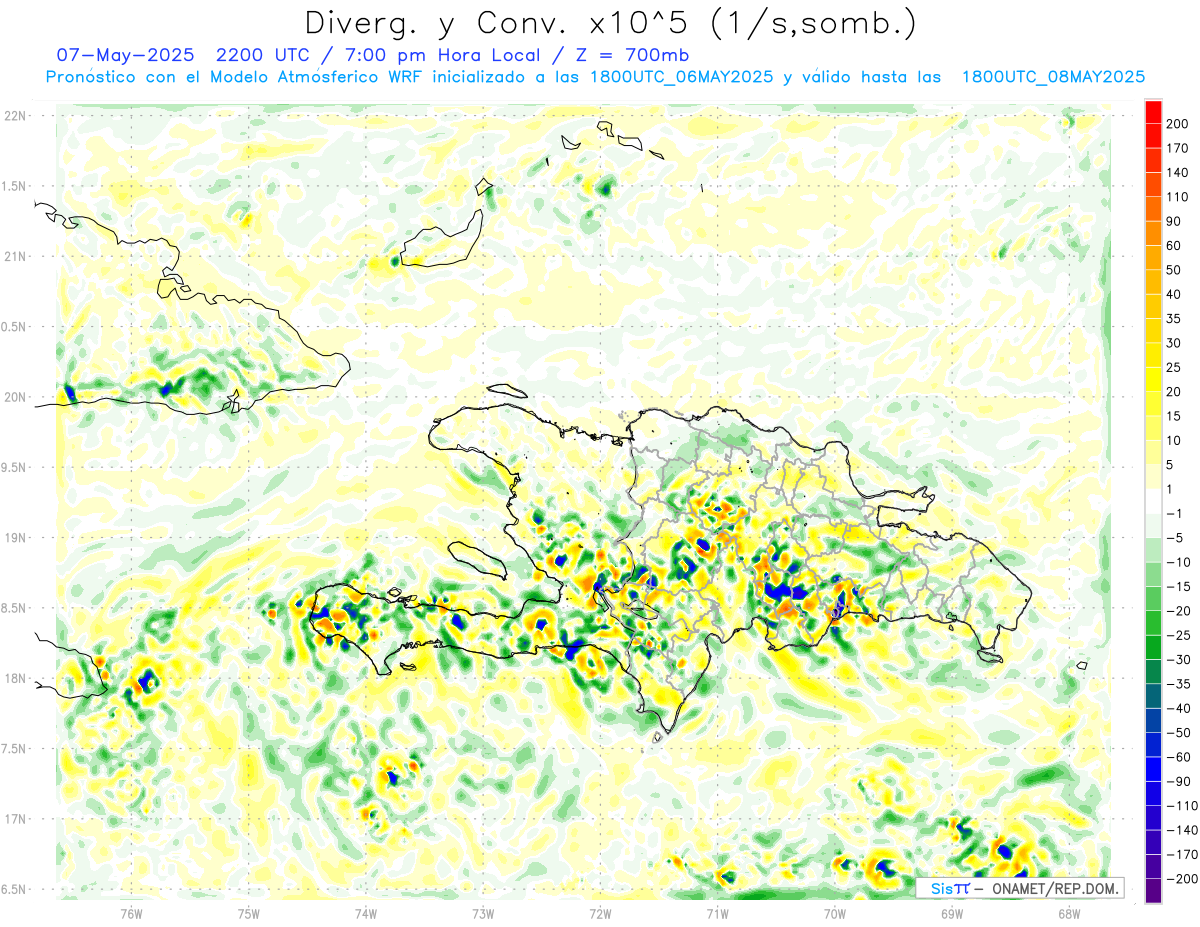Click the "76W" longitude label
The image size is (1200, 927).
tap(131, 913)
